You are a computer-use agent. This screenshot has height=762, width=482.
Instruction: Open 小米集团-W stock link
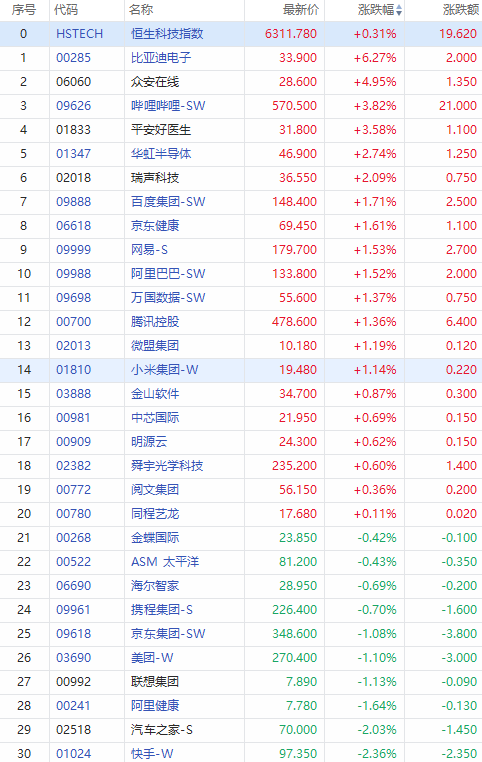(x=165, y=370)
